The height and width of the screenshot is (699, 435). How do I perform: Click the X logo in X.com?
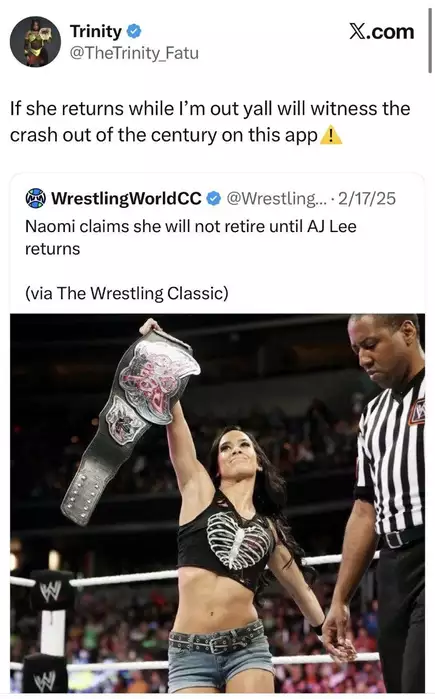coord(357,32)
